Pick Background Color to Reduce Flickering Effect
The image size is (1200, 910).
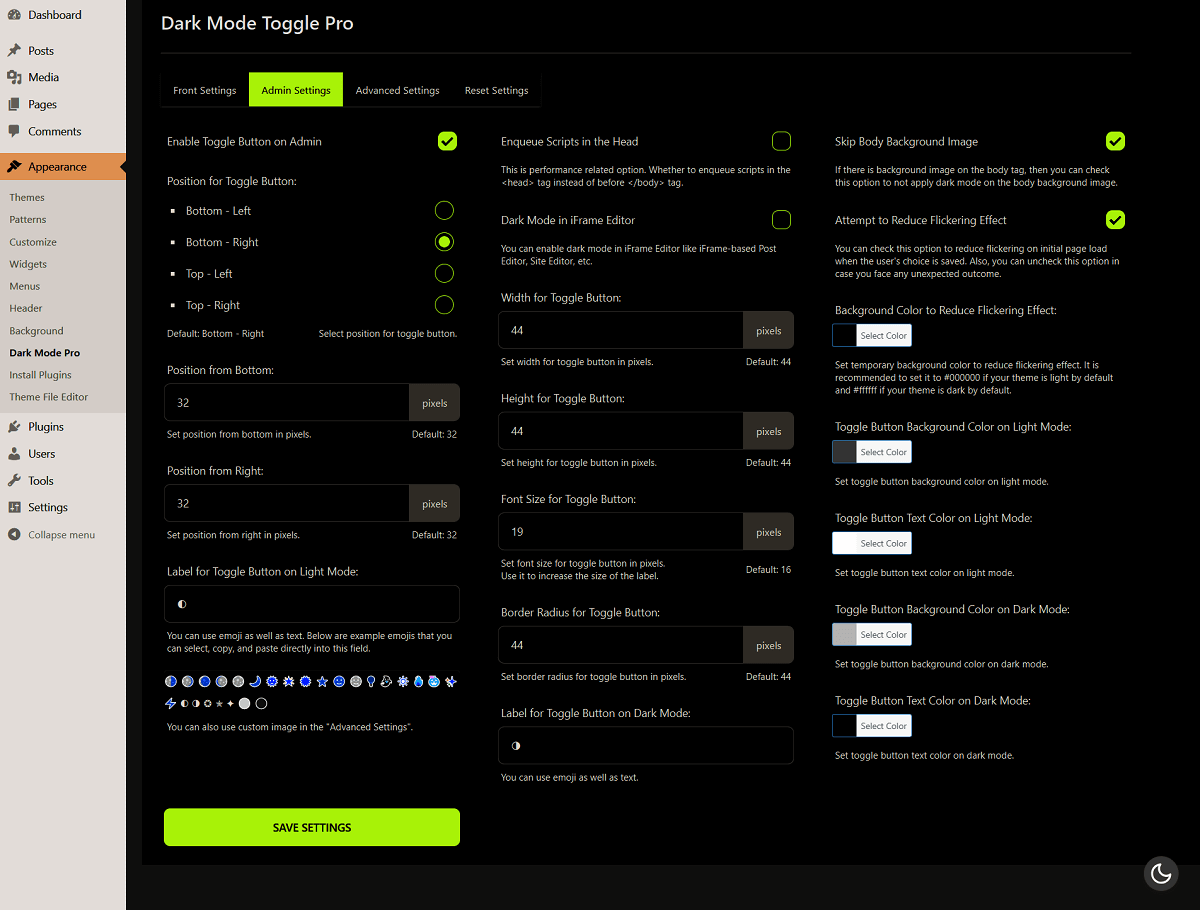pos(872,336)
